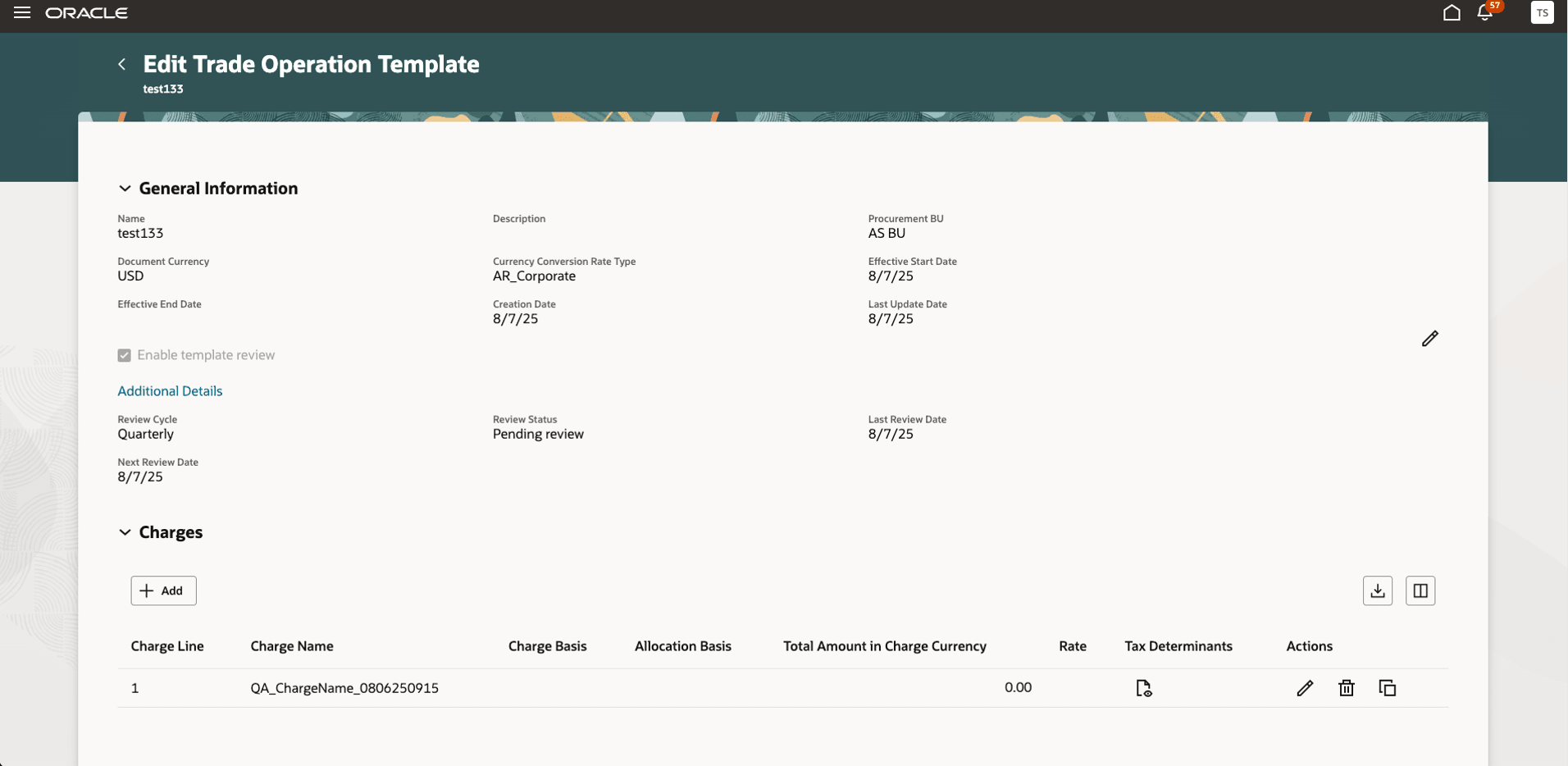Edit General Information with pencil icon

pyautogui.click(x=1430, y=339)
